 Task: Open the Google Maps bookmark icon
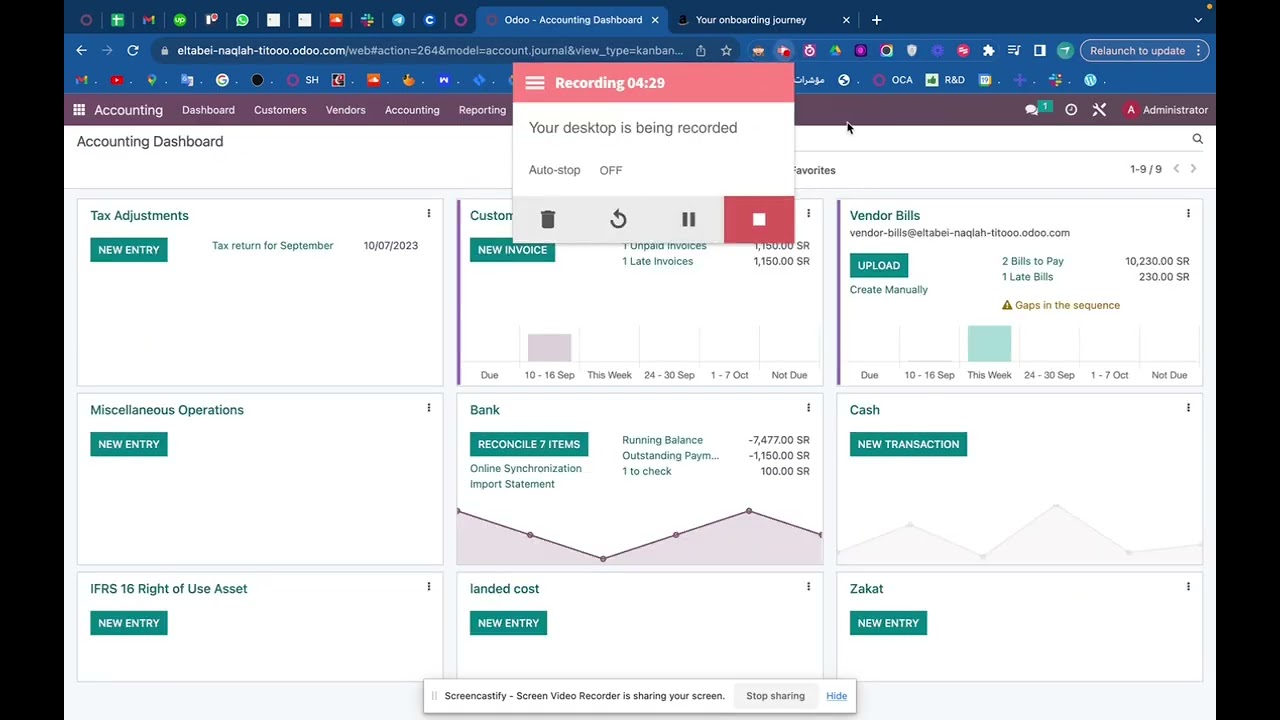pos(152,80)
